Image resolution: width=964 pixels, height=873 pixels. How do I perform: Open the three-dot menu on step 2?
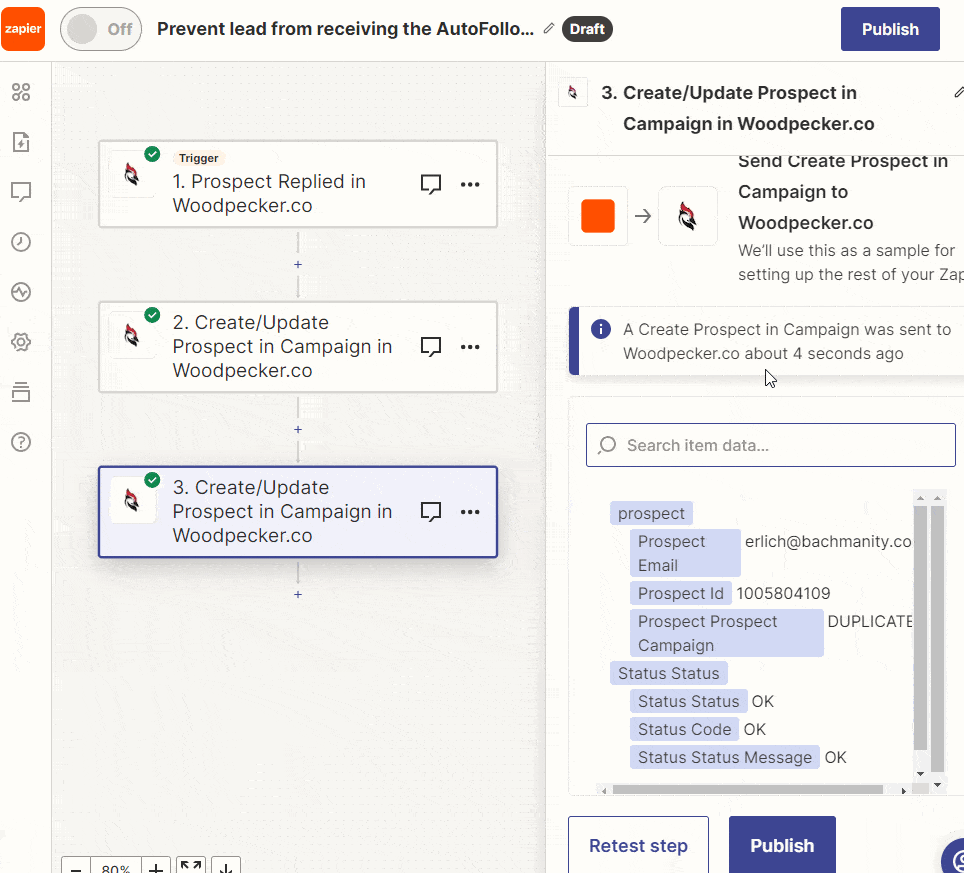[470, 347]
